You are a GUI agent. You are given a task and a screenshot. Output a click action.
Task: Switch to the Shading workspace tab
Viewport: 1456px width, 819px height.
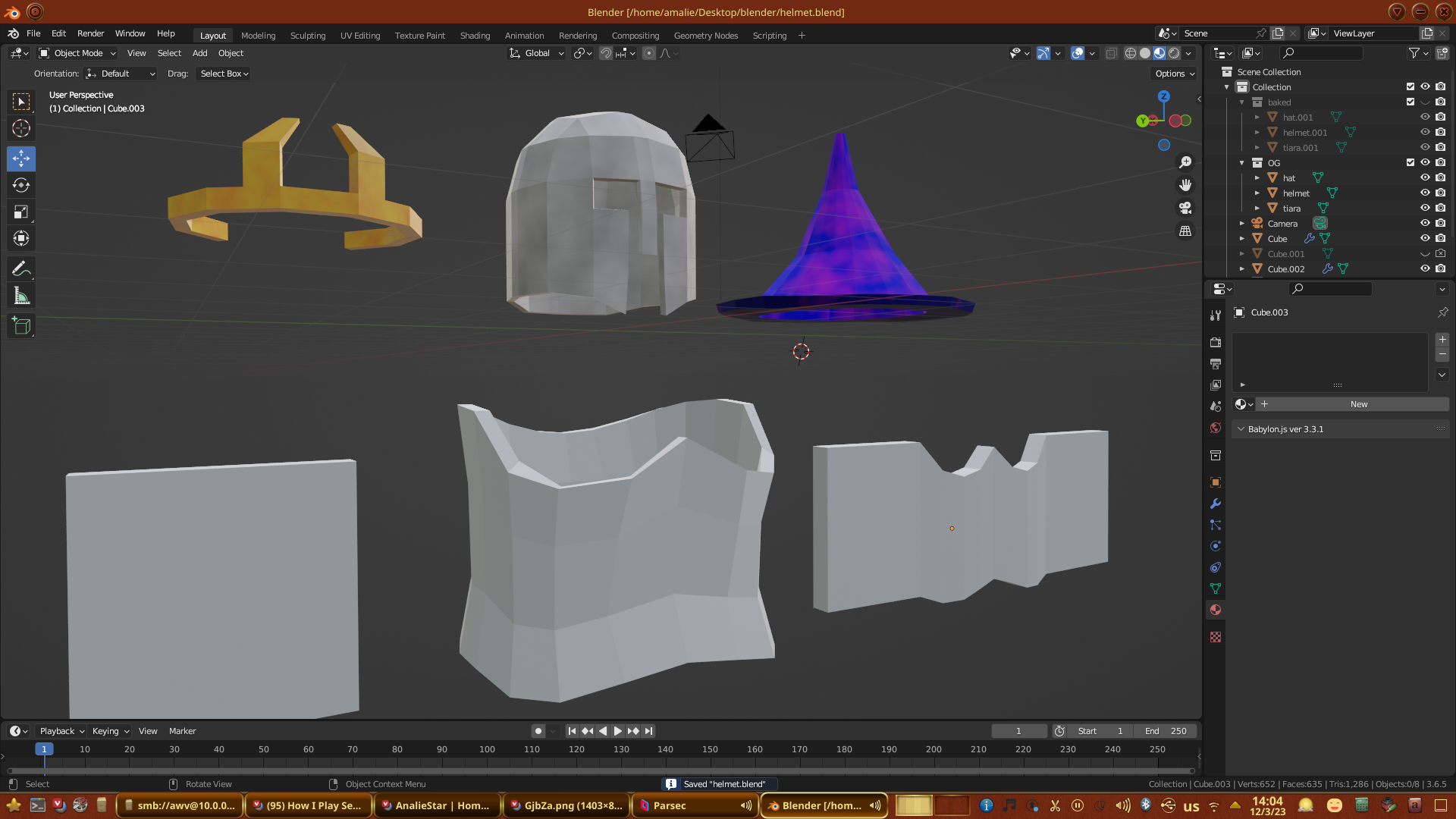(475, 36)
